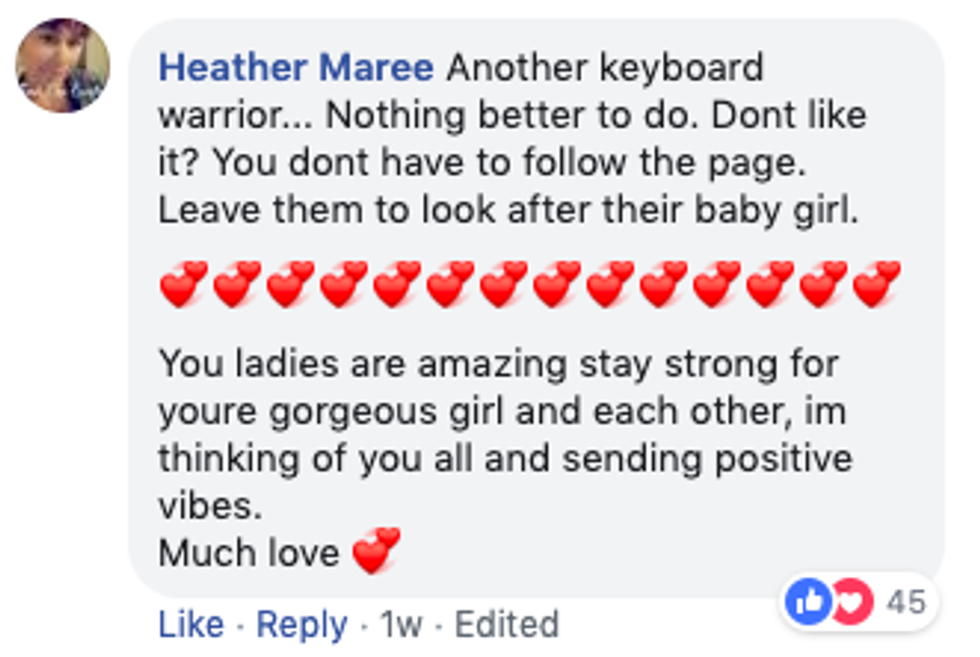Click the blue thumbs-up reaction icon

pyautogui.click(x=805, y=603)
